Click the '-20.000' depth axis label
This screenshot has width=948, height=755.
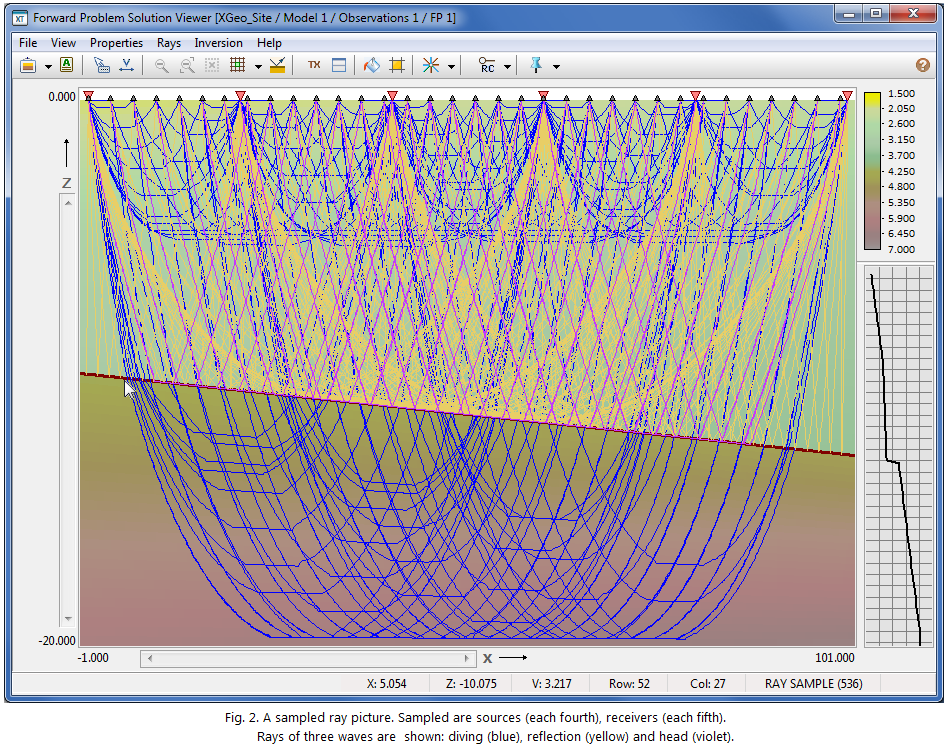click(57, 641)
